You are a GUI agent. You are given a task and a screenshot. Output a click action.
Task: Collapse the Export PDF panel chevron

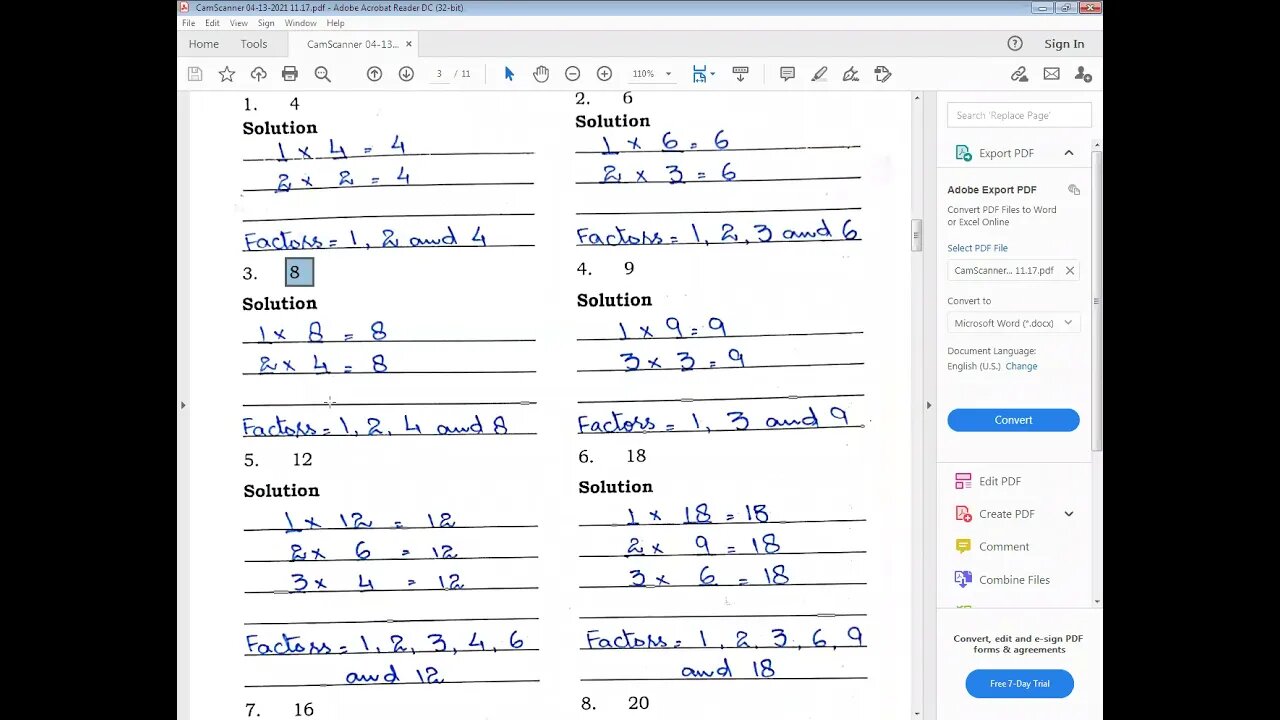click(x=1069, y=153)
